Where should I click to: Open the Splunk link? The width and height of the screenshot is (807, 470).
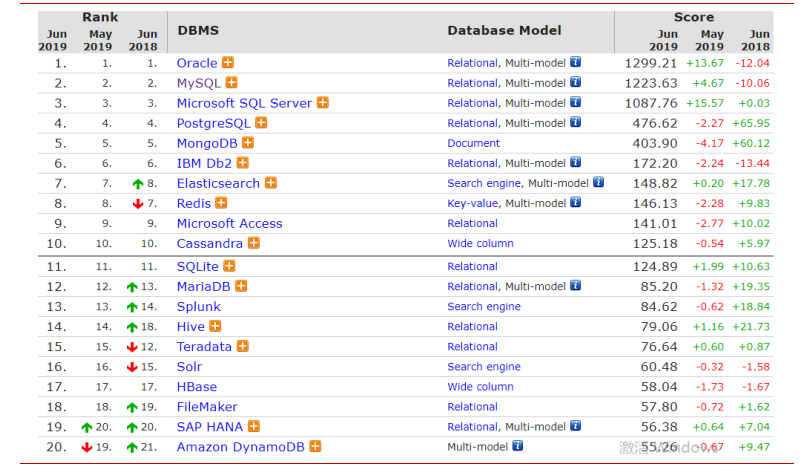pos(199,307)
